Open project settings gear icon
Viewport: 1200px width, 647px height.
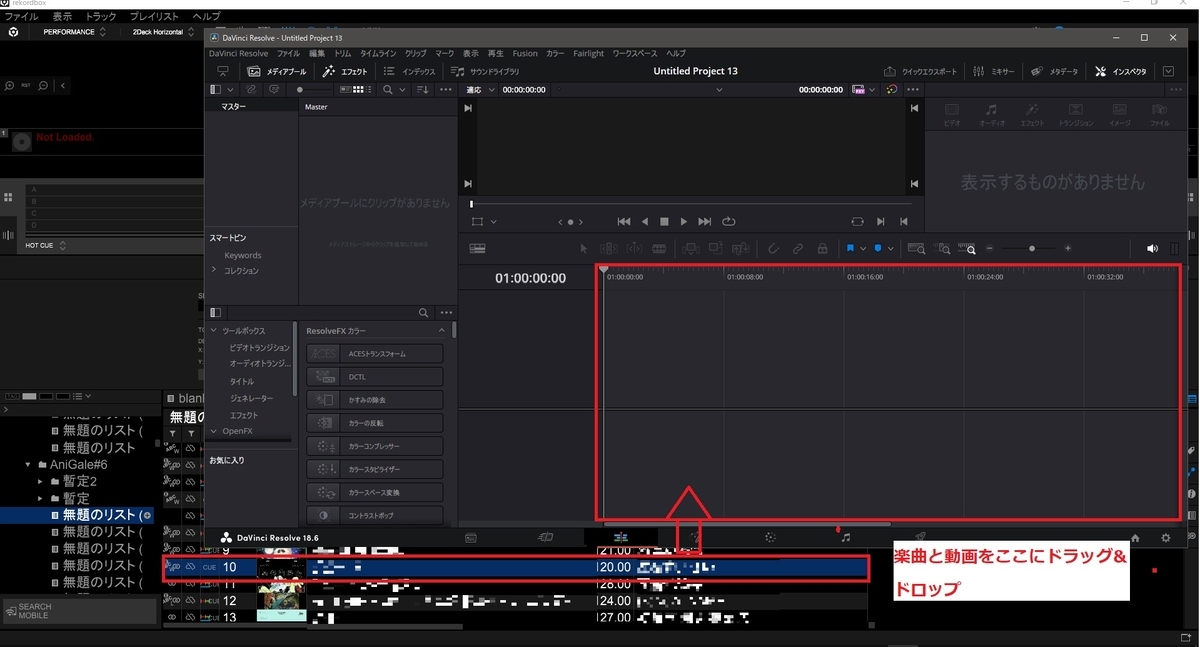(1166, 537)
